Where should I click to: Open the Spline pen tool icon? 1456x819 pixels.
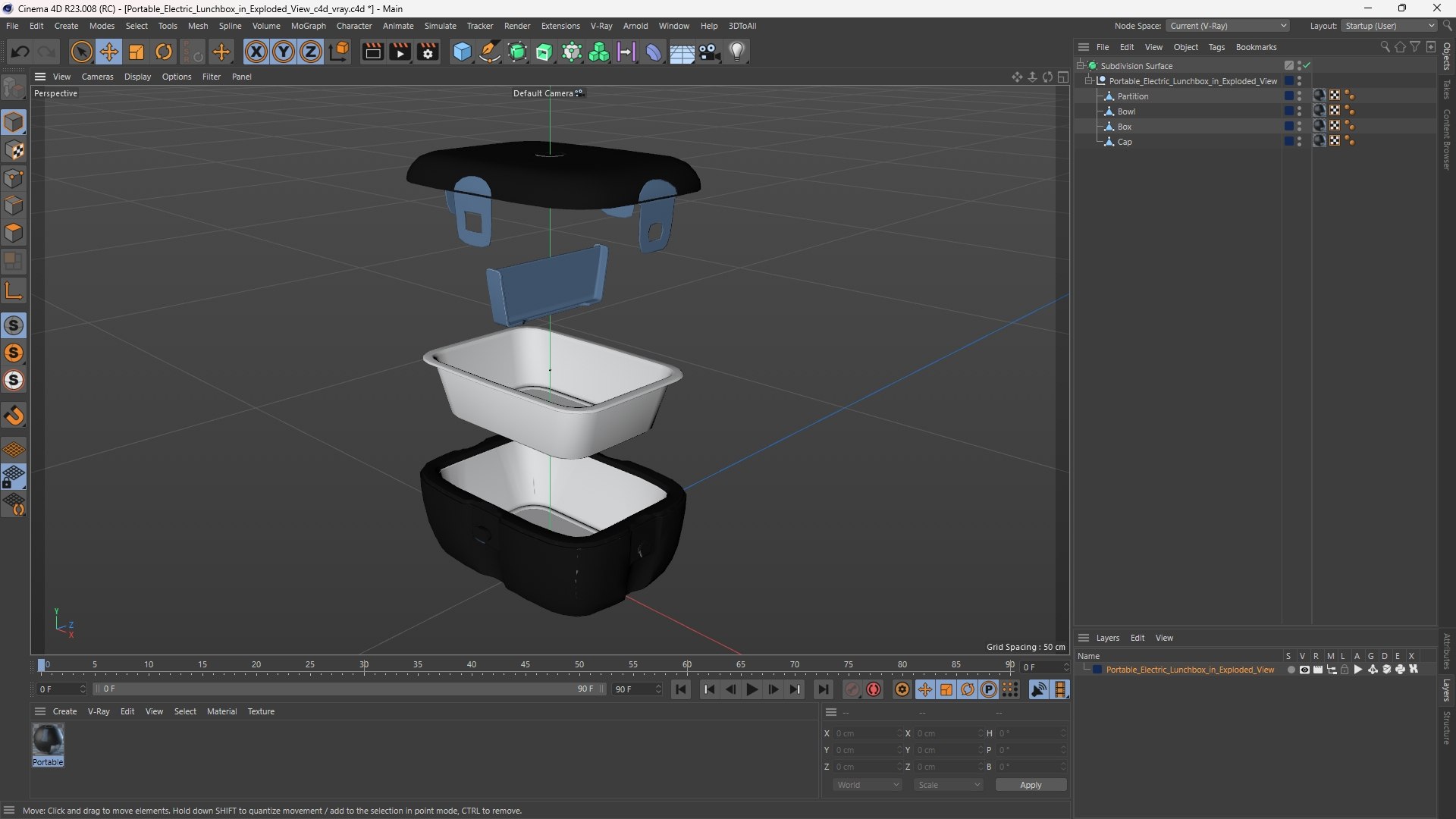pos(490,52)
